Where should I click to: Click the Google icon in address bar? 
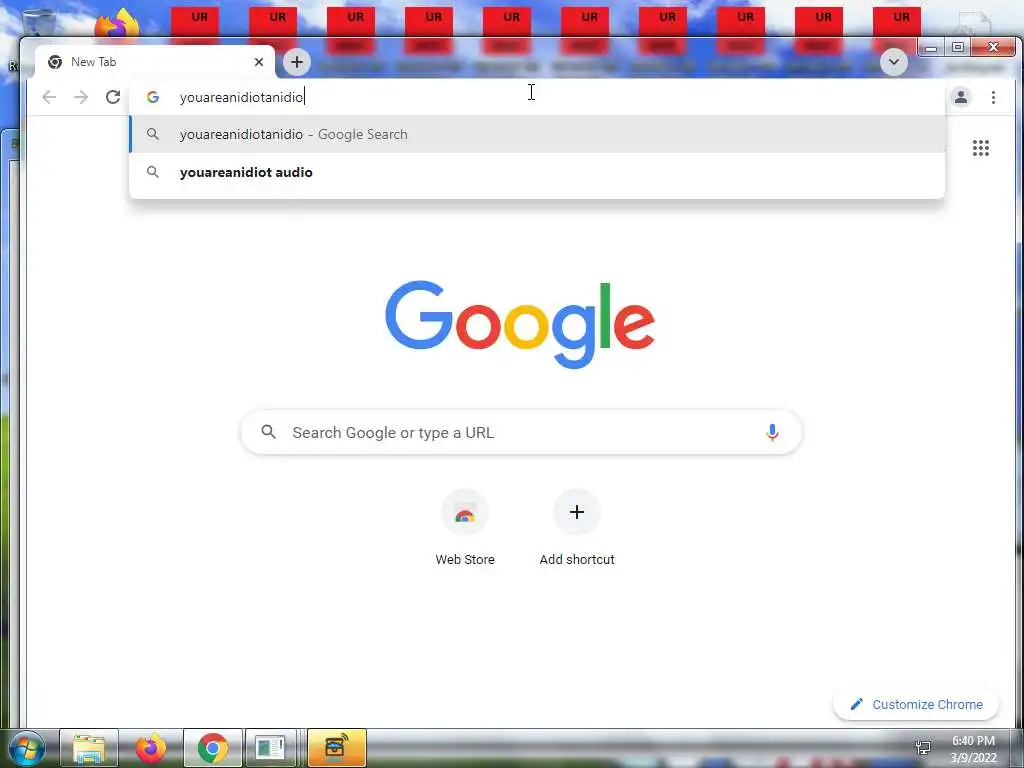[x=153, y=97]
